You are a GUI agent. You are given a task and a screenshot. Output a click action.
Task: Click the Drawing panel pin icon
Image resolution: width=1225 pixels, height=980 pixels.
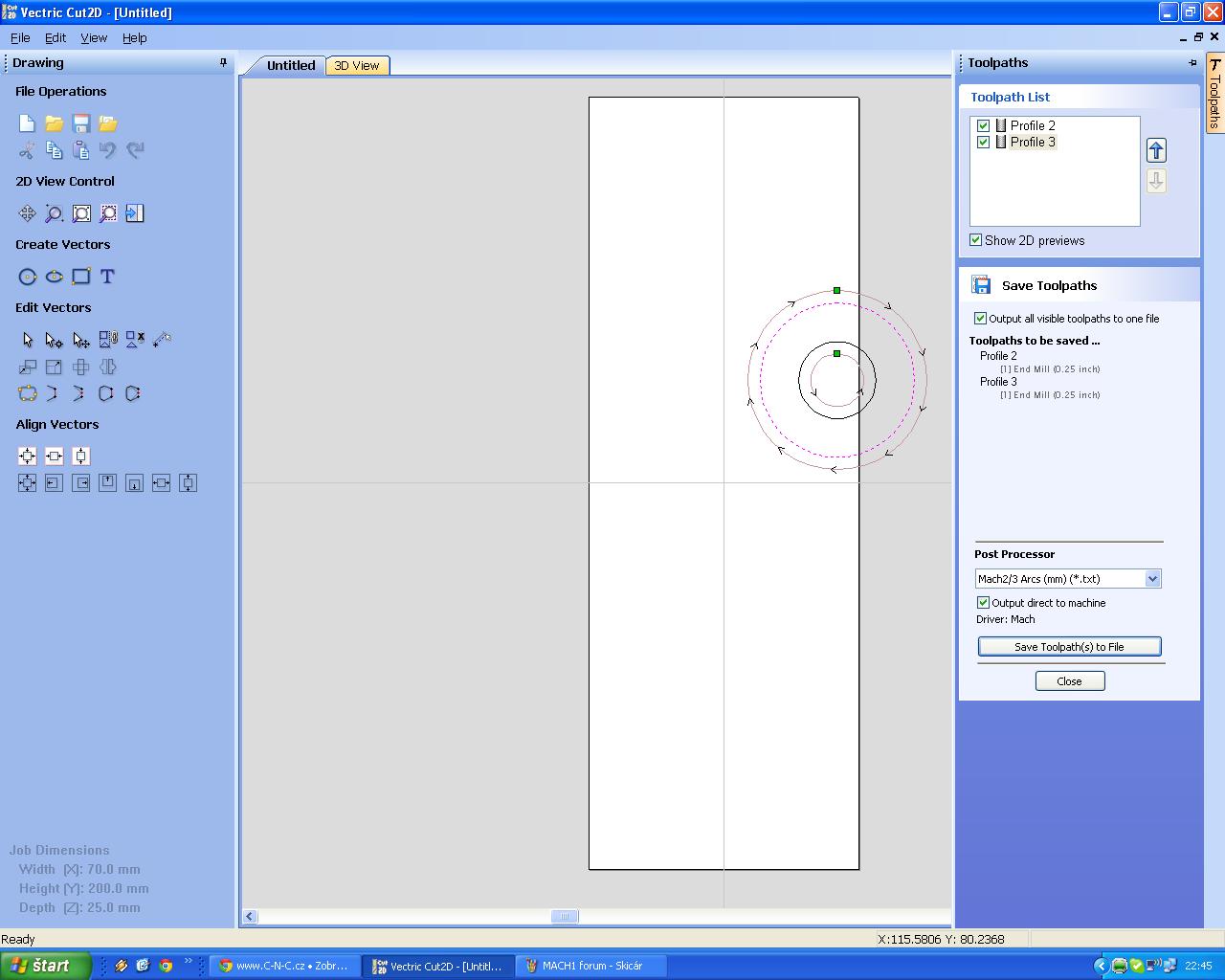(224, 63)
